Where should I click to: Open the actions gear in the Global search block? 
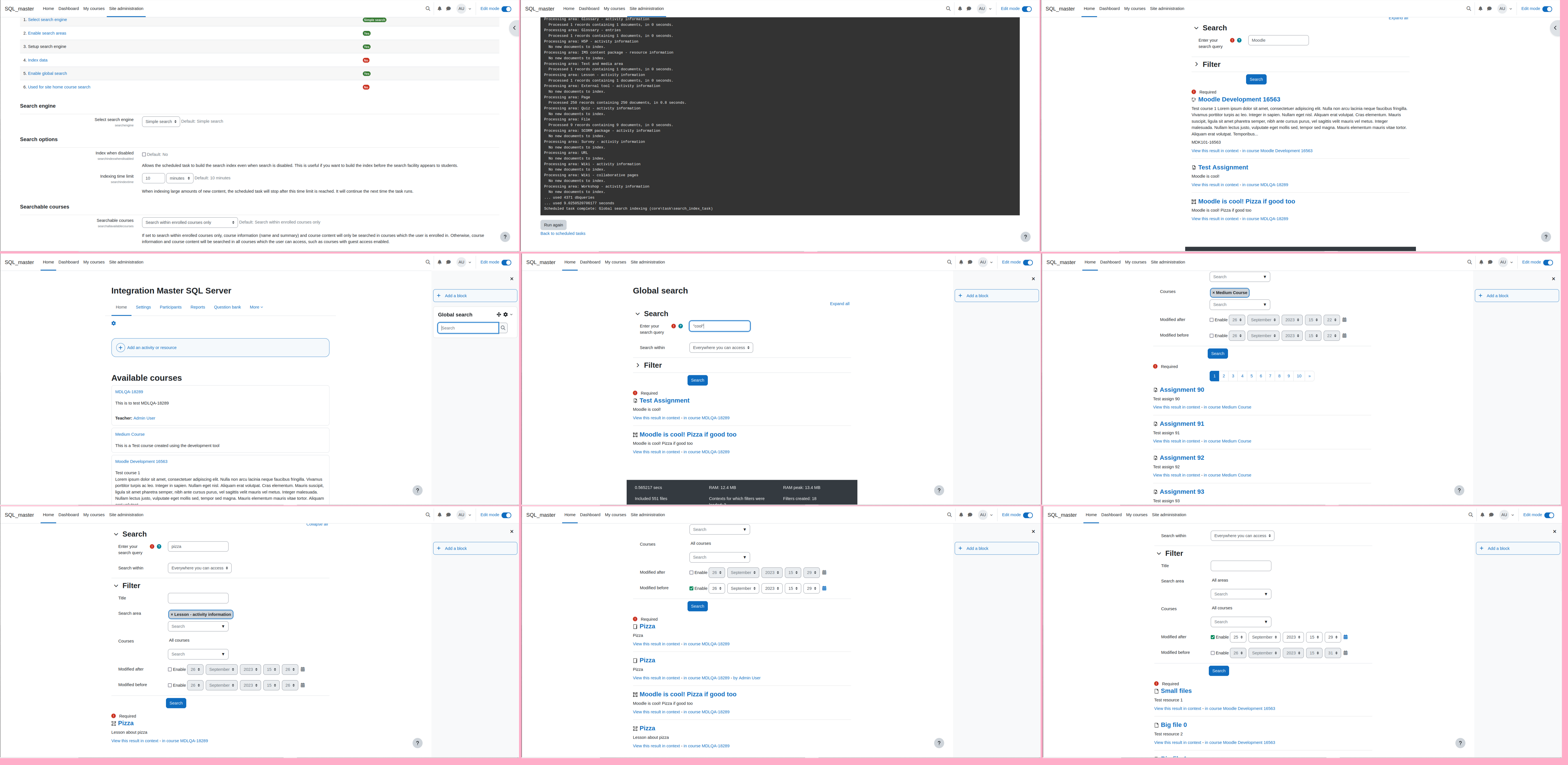(x=505, y=315)
